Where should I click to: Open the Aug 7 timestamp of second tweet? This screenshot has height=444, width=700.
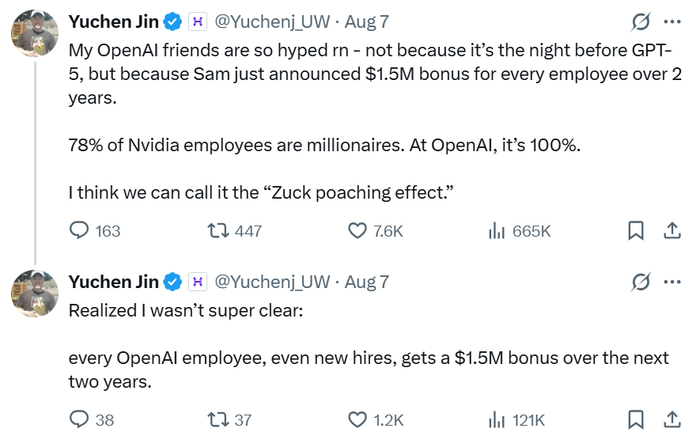coord(366,283)
